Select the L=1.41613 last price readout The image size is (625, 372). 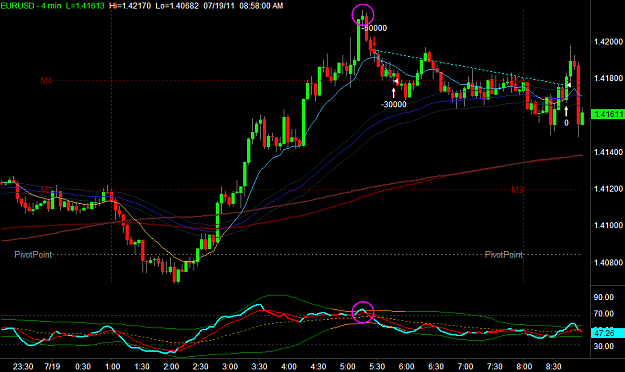tap(85, 6)
